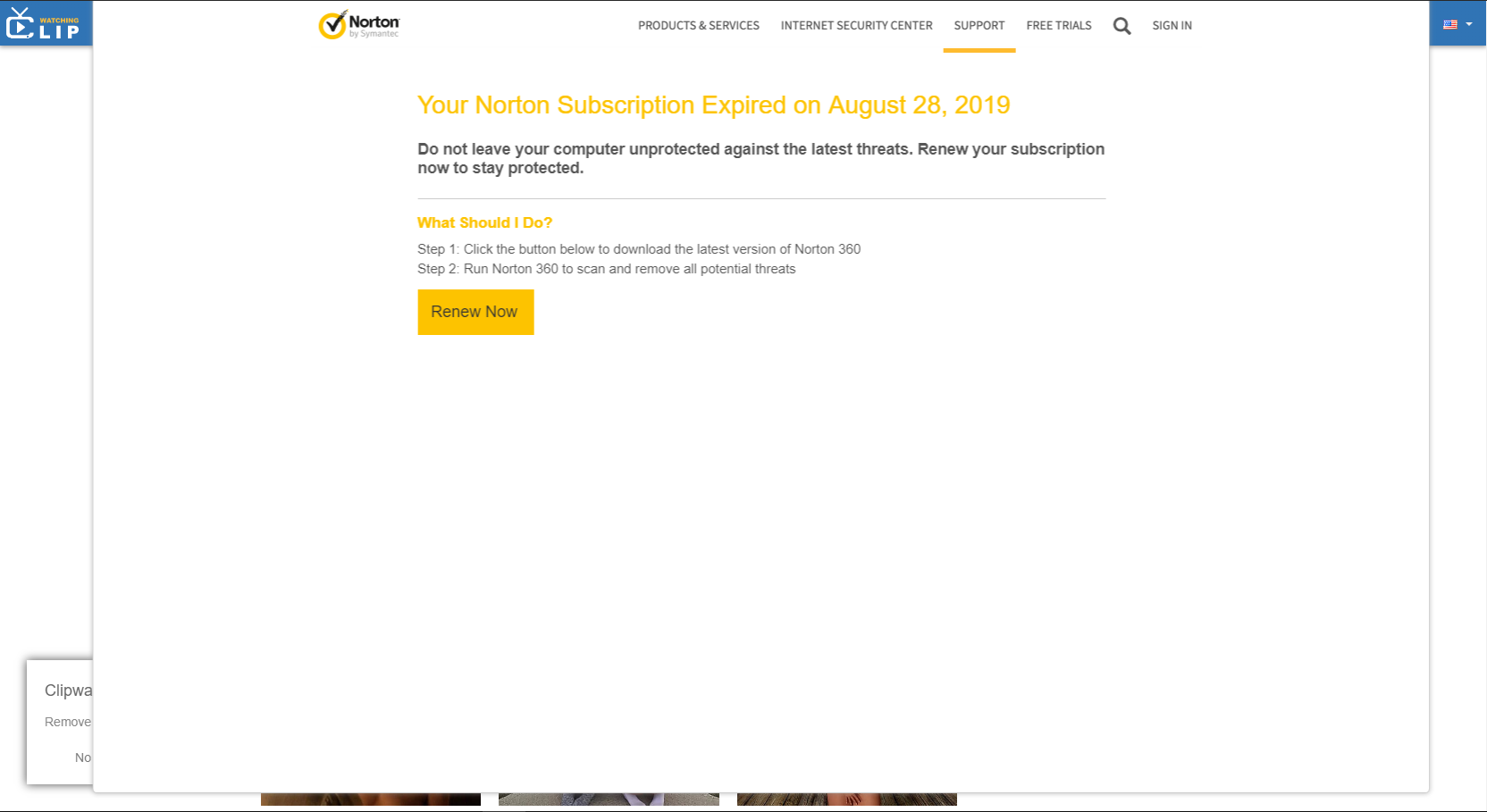Click the Norton by Symantec logo
The height and width of the screenshot is (812, 1487).
359,25
